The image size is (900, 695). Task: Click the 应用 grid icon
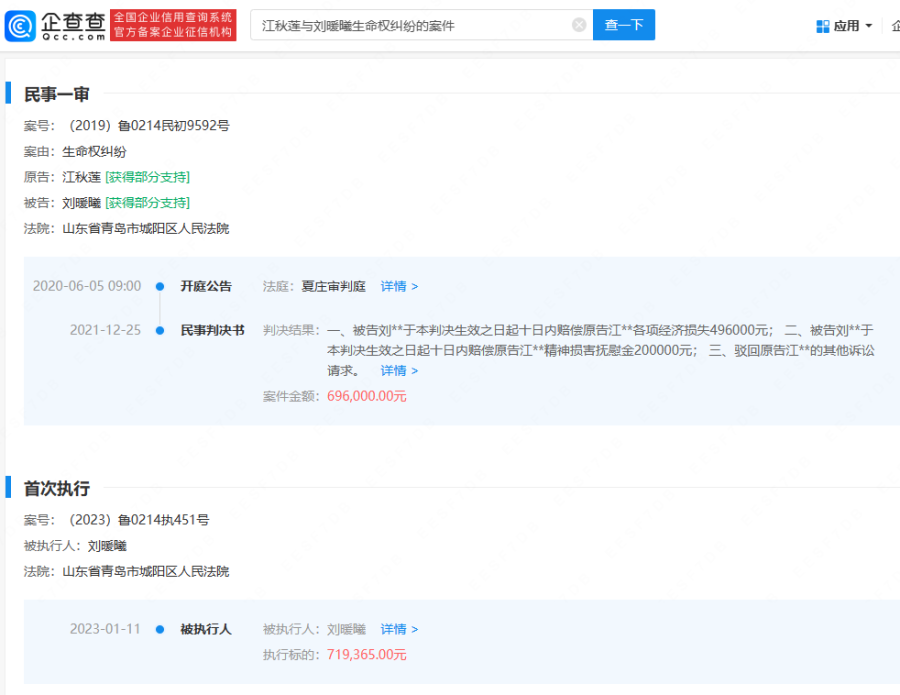[x=823, y=26]
